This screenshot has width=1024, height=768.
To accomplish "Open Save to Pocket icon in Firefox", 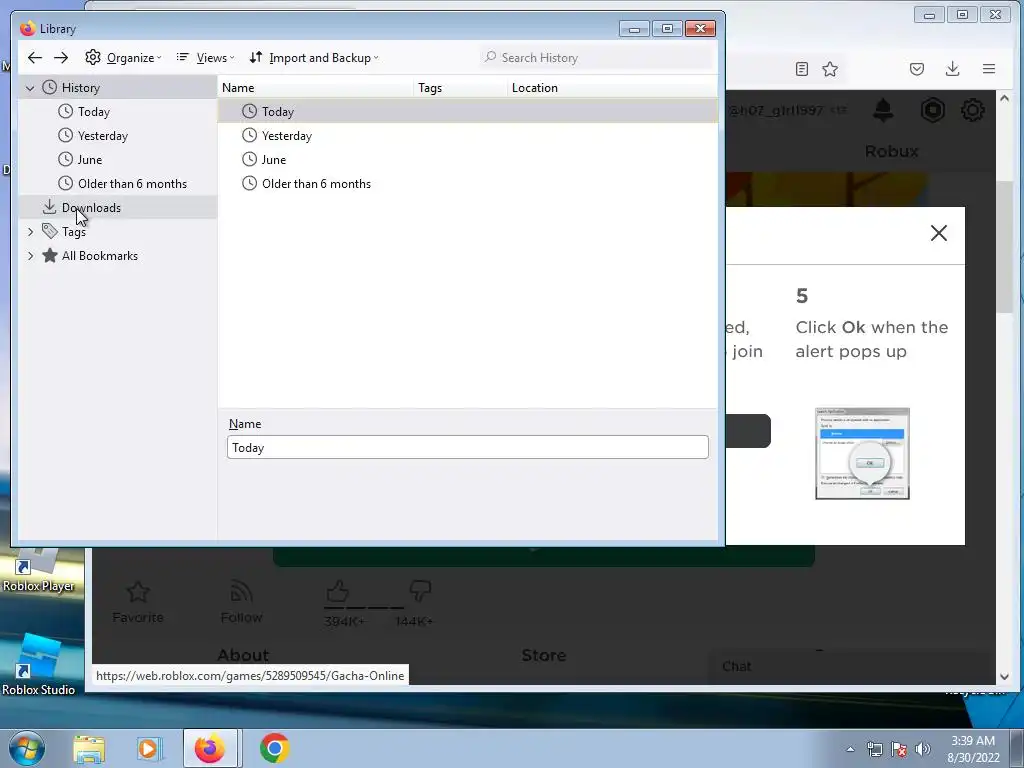I will point(917,69).
